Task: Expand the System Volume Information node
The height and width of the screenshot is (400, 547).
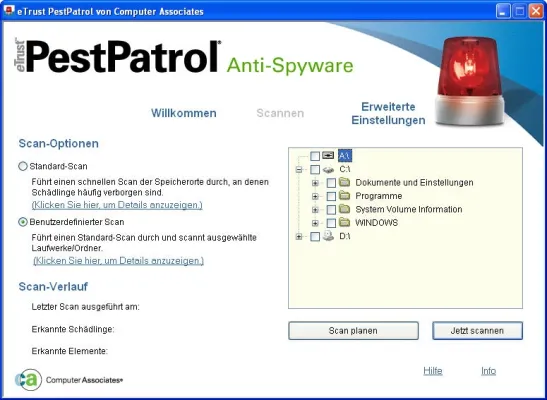Action: point(315,210)
